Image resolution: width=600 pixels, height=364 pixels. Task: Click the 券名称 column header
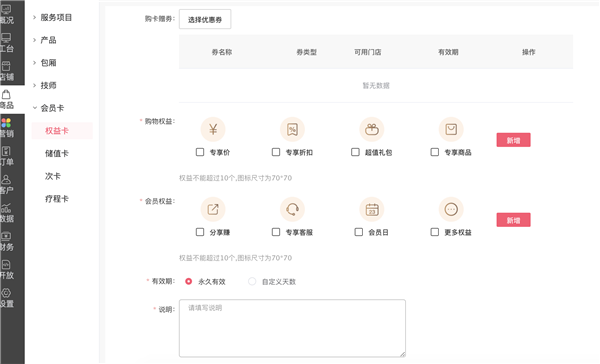(222, 52)
